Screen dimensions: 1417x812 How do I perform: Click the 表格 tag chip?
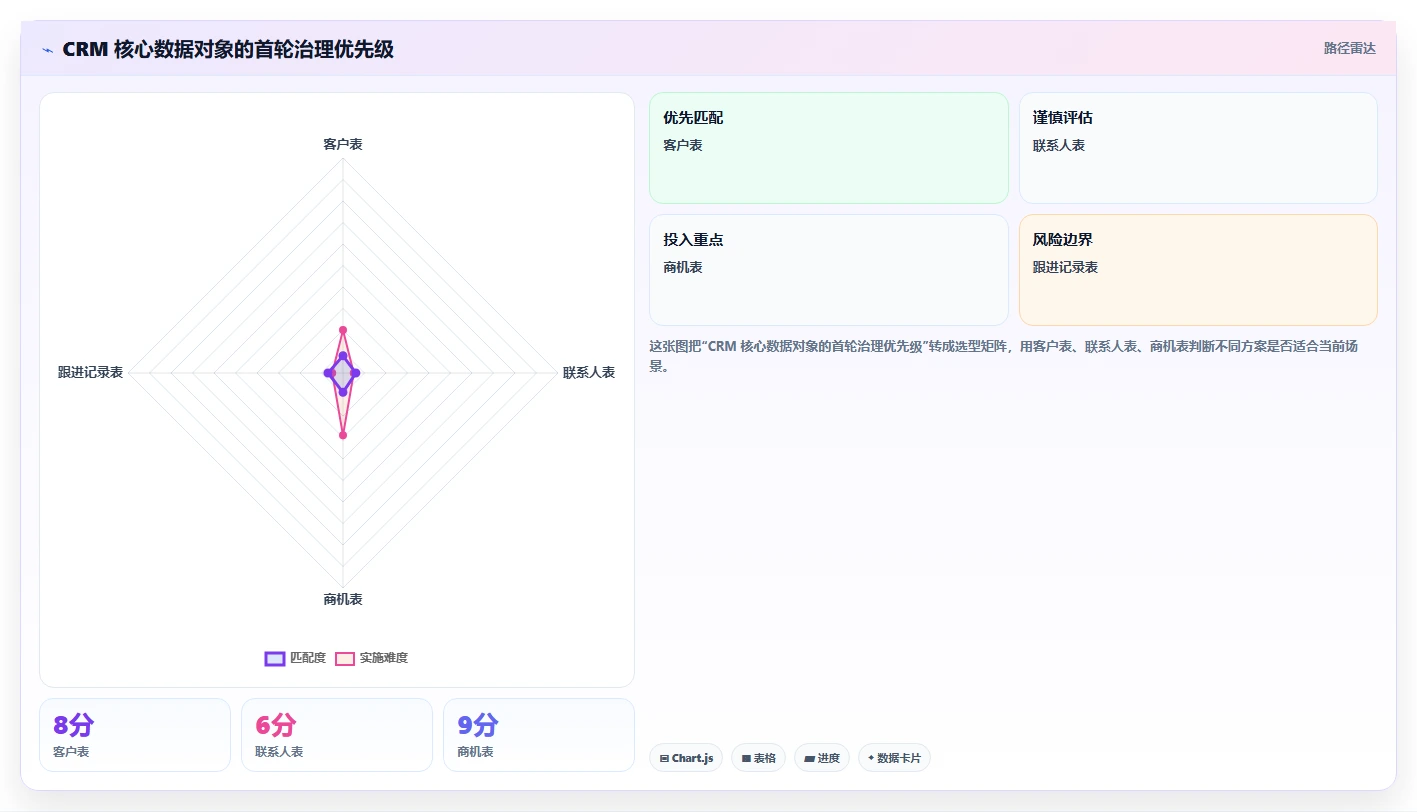758,758
